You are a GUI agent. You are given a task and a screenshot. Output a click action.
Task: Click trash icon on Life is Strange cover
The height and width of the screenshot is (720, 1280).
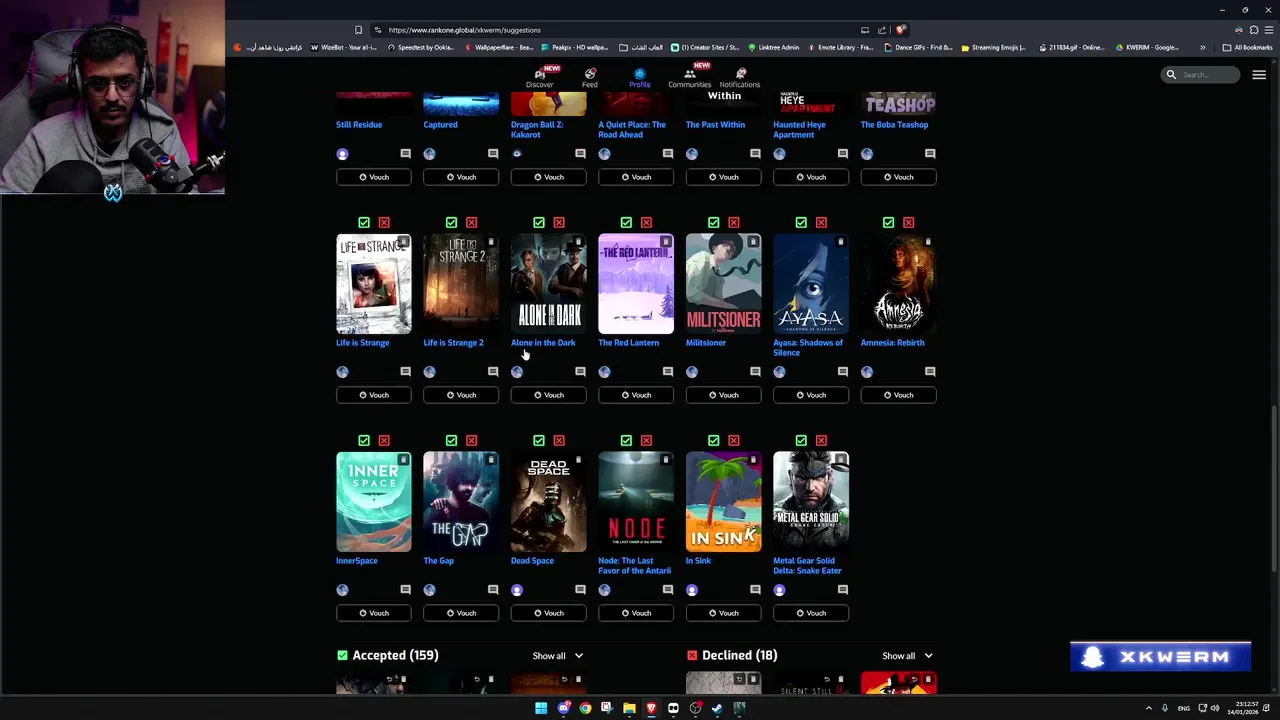[403, 242]
